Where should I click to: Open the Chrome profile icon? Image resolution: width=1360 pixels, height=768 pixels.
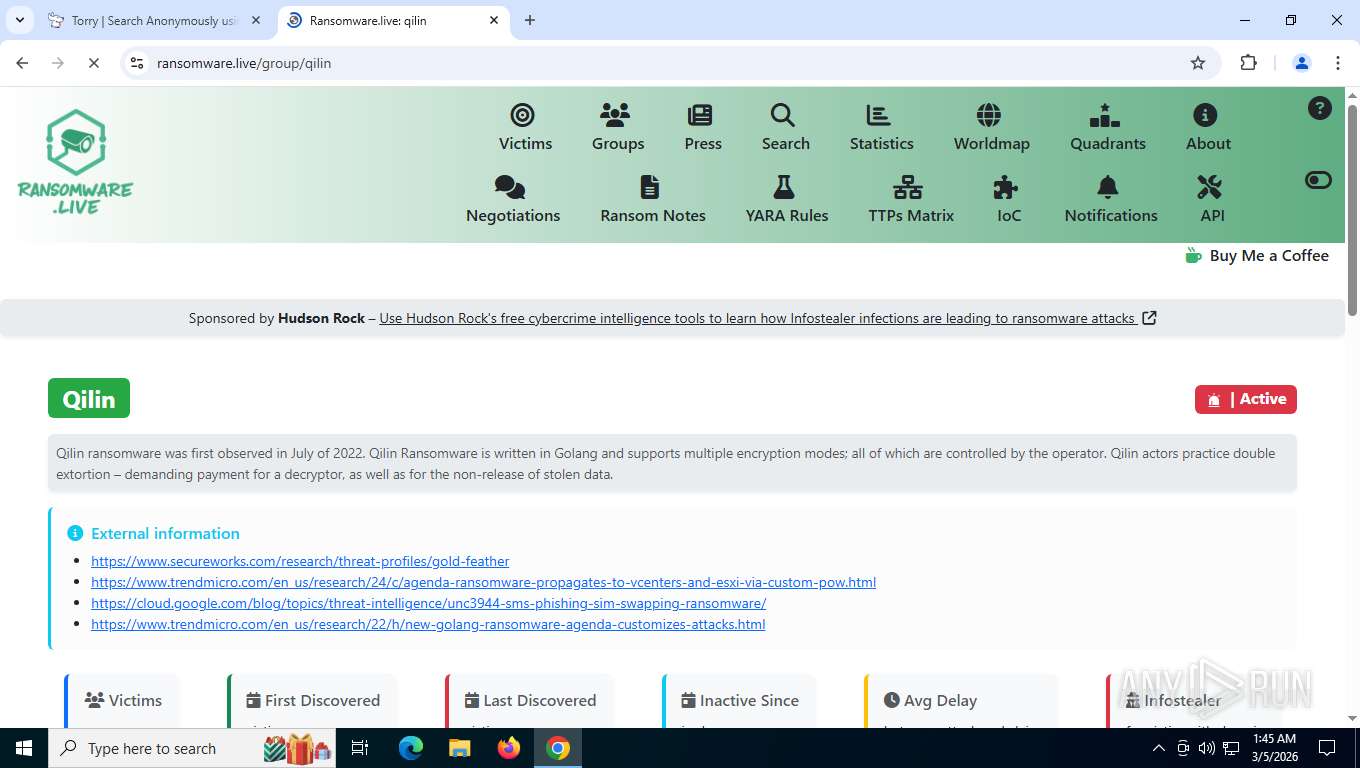1302,63
